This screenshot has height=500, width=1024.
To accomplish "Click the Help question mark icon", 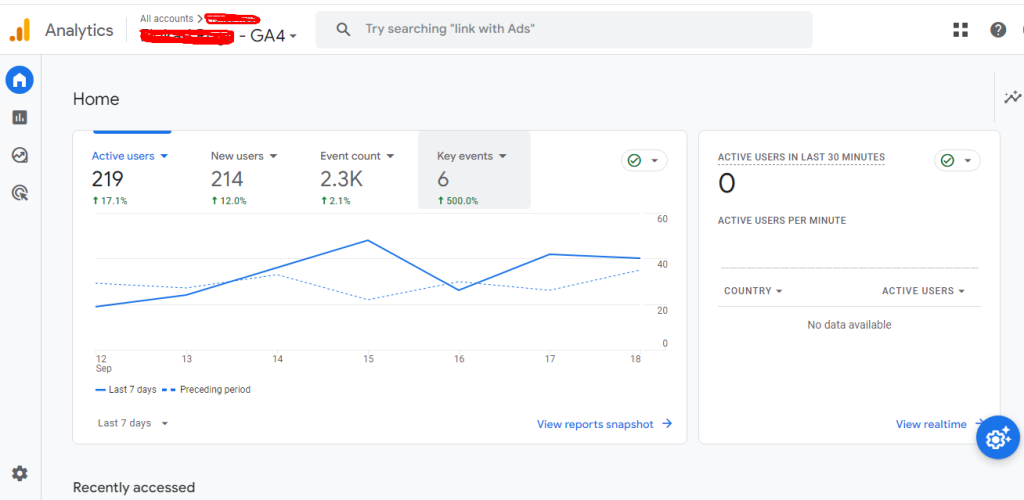I will (998, 30).
